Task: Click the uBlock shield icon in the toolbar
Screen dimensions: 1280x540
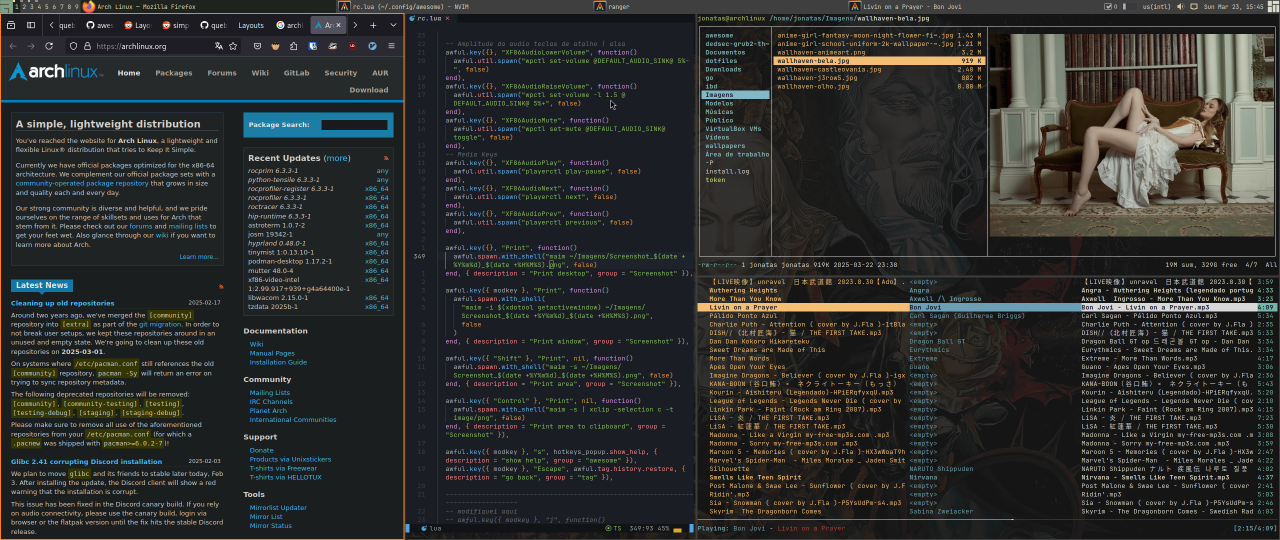Action: click(353, 46)
